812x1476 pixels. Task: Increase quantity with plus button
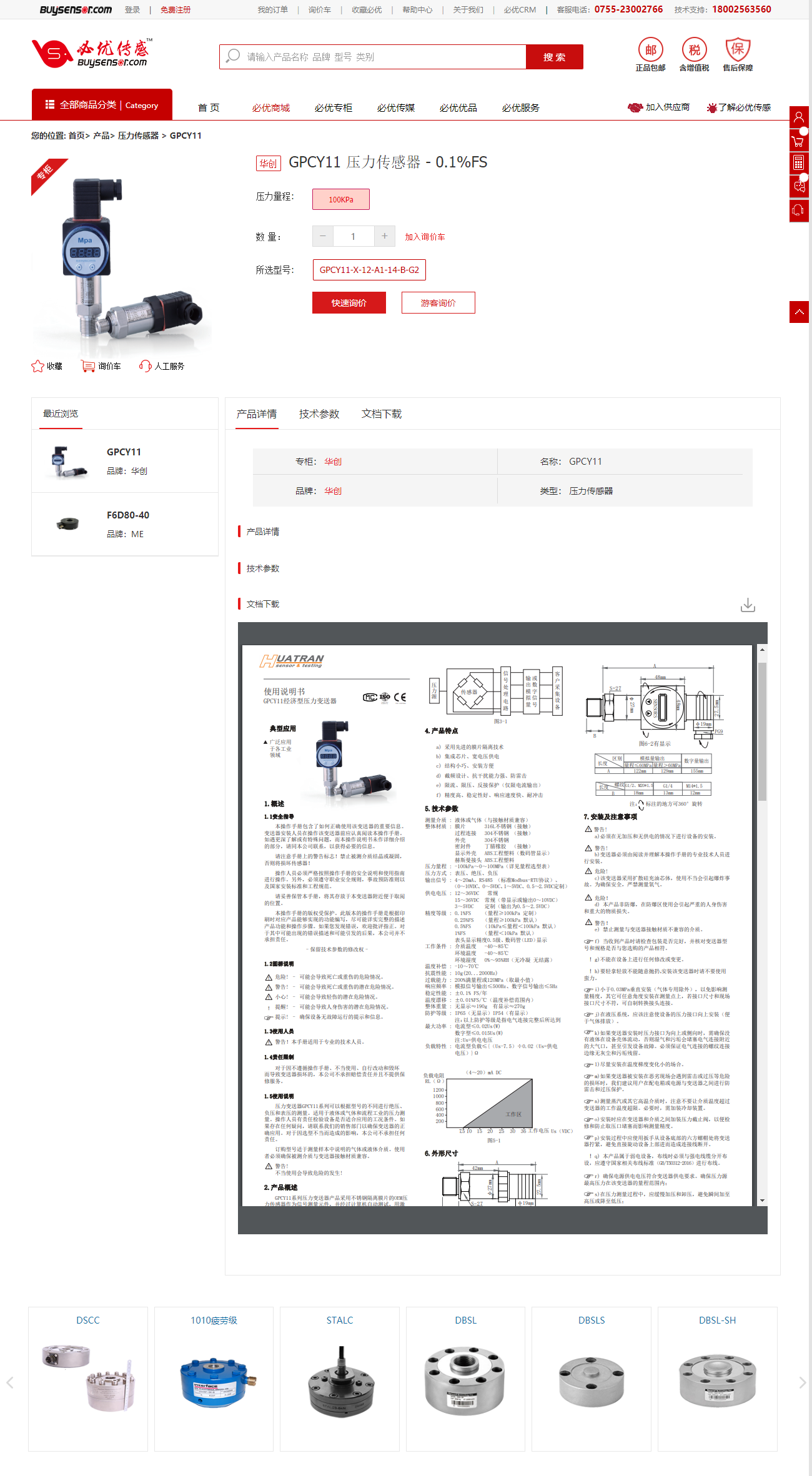pyautogui.click(x=385, y=236)
